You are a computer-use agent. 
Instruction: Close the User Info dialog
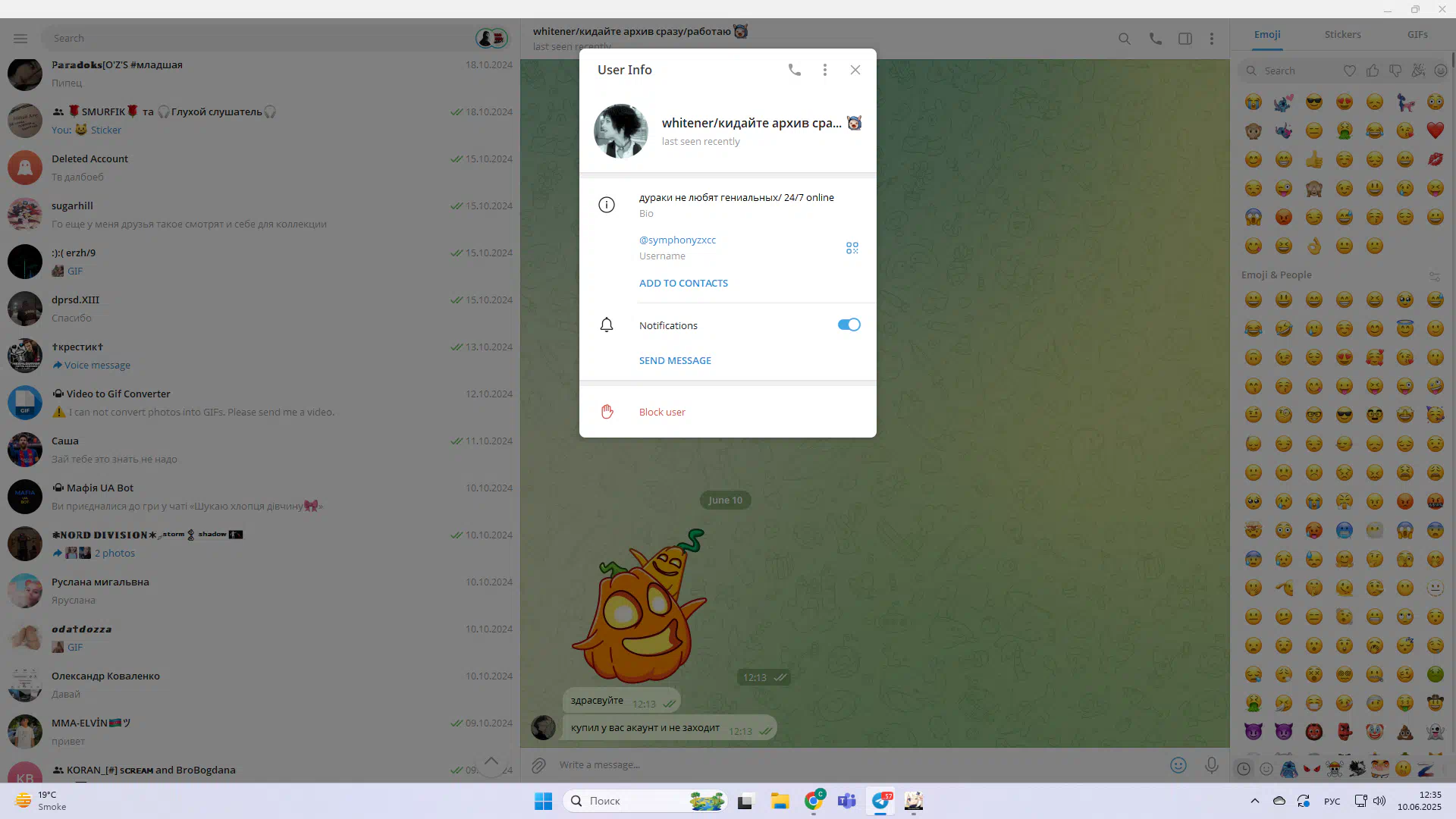tap(855, 70)
